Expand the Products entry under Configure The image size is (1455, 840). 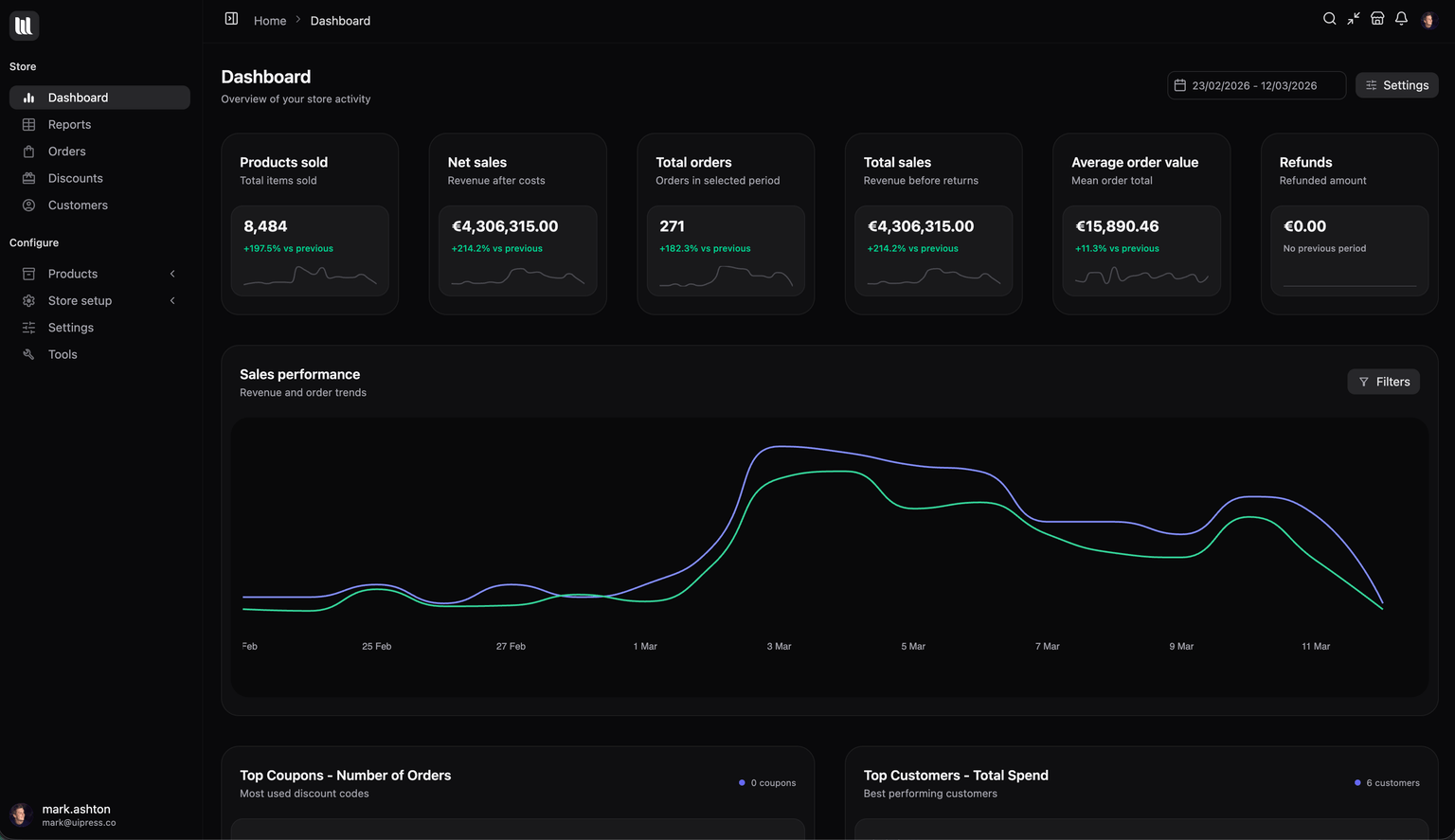coord(99,273)
